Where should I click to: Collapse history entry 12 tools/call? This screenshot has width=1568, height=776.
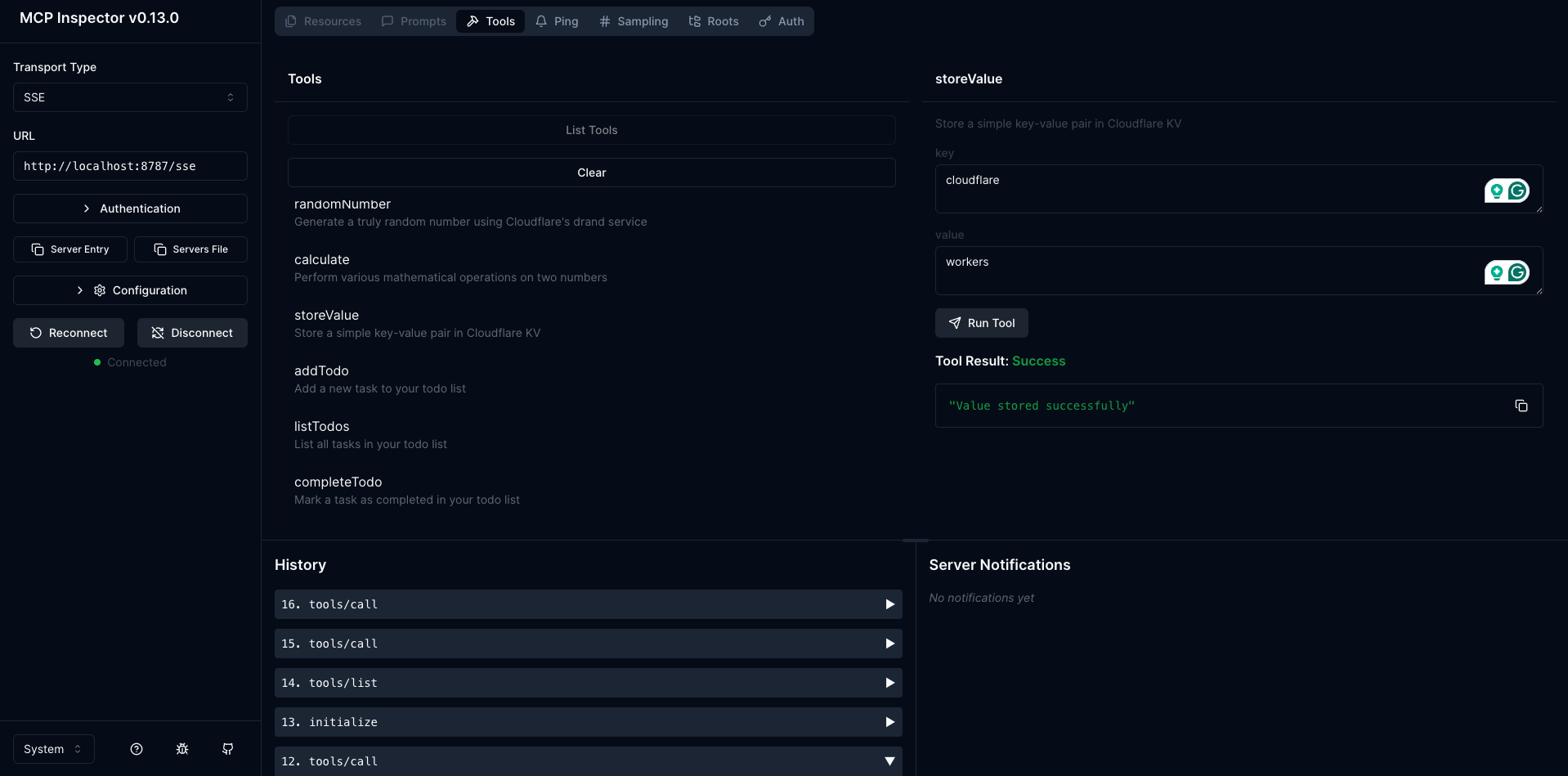589,761
